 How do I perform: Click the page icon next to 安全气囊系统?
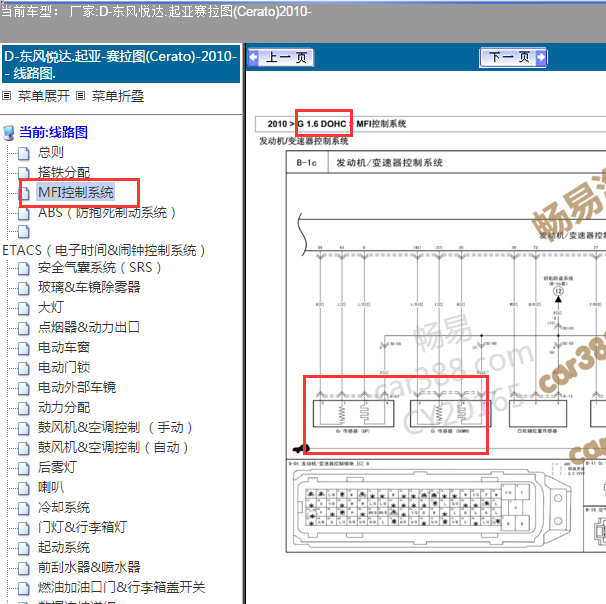[24, 268]
